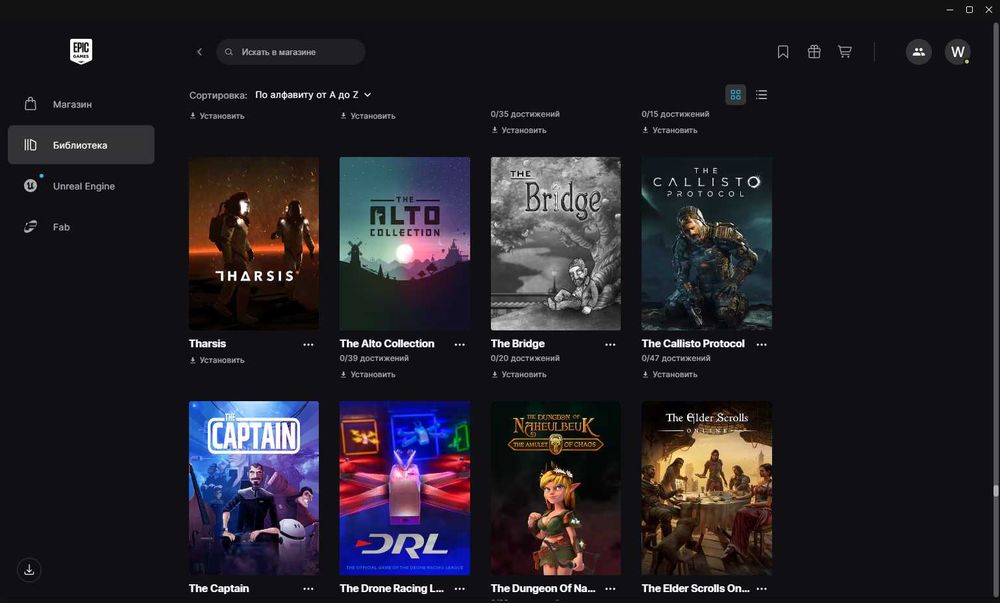Open Dungeon of Naheulbeuk cover art
1000x603 pixels.
(x=555, y=488)
